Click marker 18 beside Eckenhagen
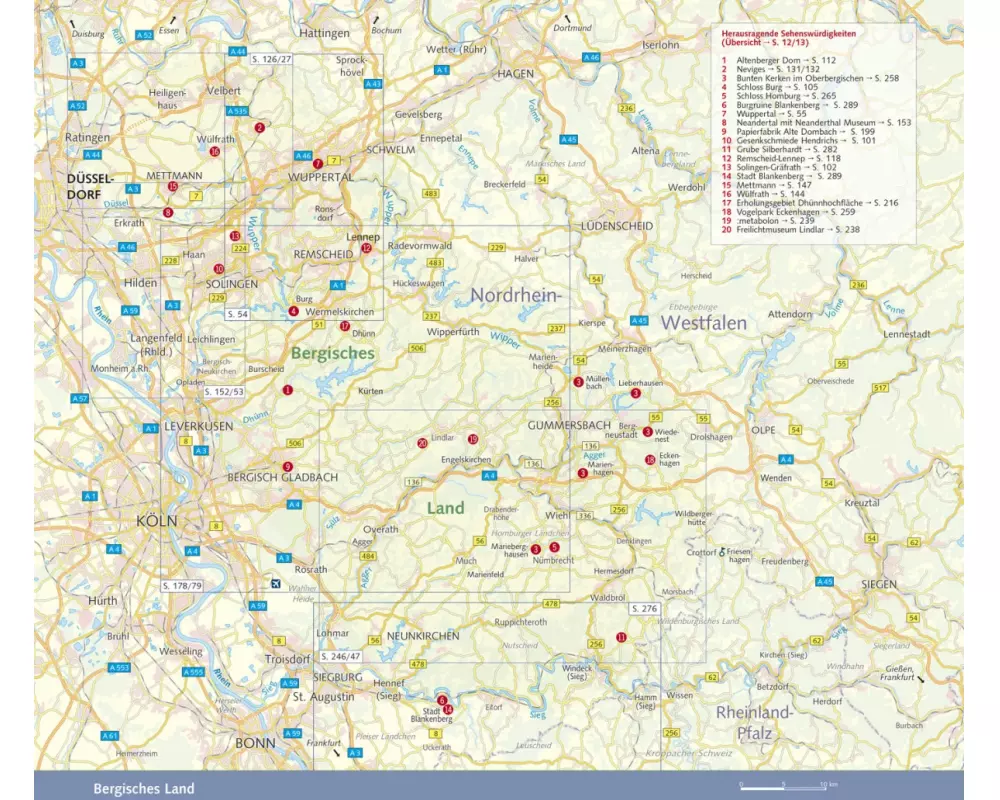 (651, 460)
